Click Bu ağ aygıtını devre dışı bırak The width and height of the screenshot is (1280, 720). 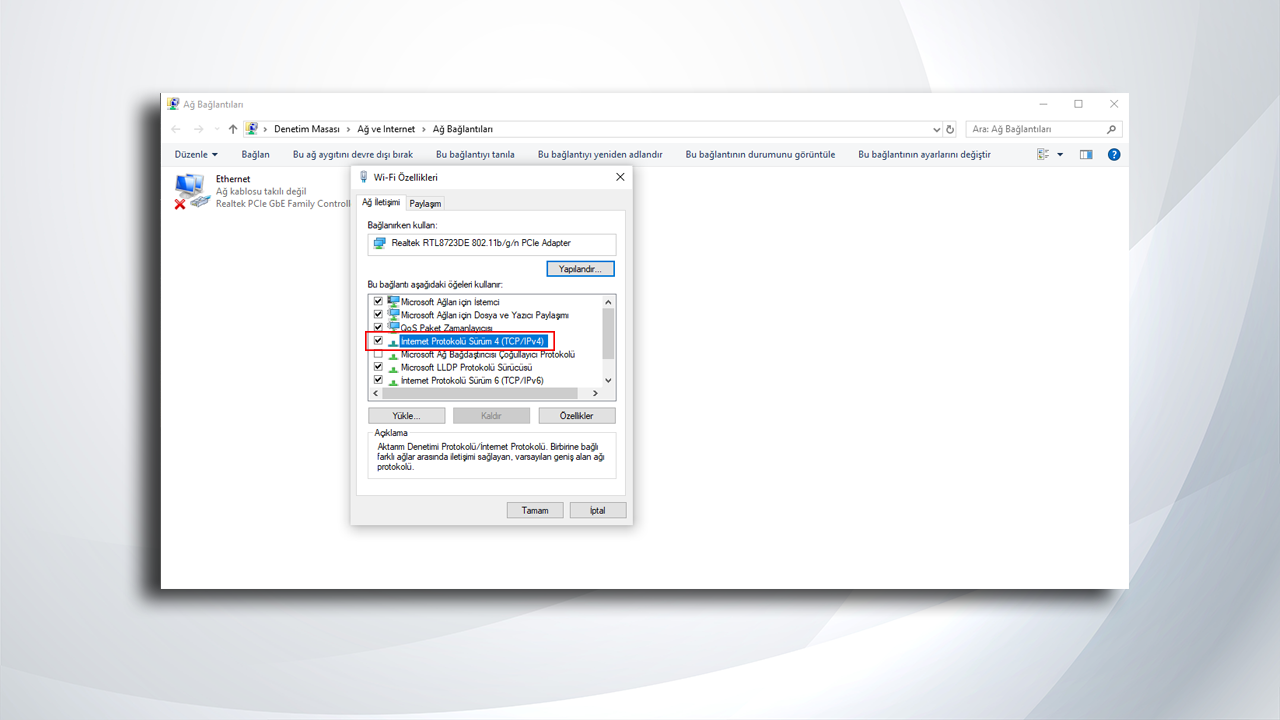click(353, 155)
